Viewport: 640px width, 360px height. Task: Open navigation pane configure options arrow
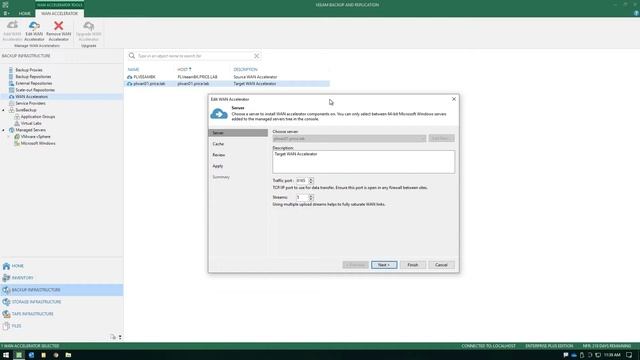[x=120, y=337]
